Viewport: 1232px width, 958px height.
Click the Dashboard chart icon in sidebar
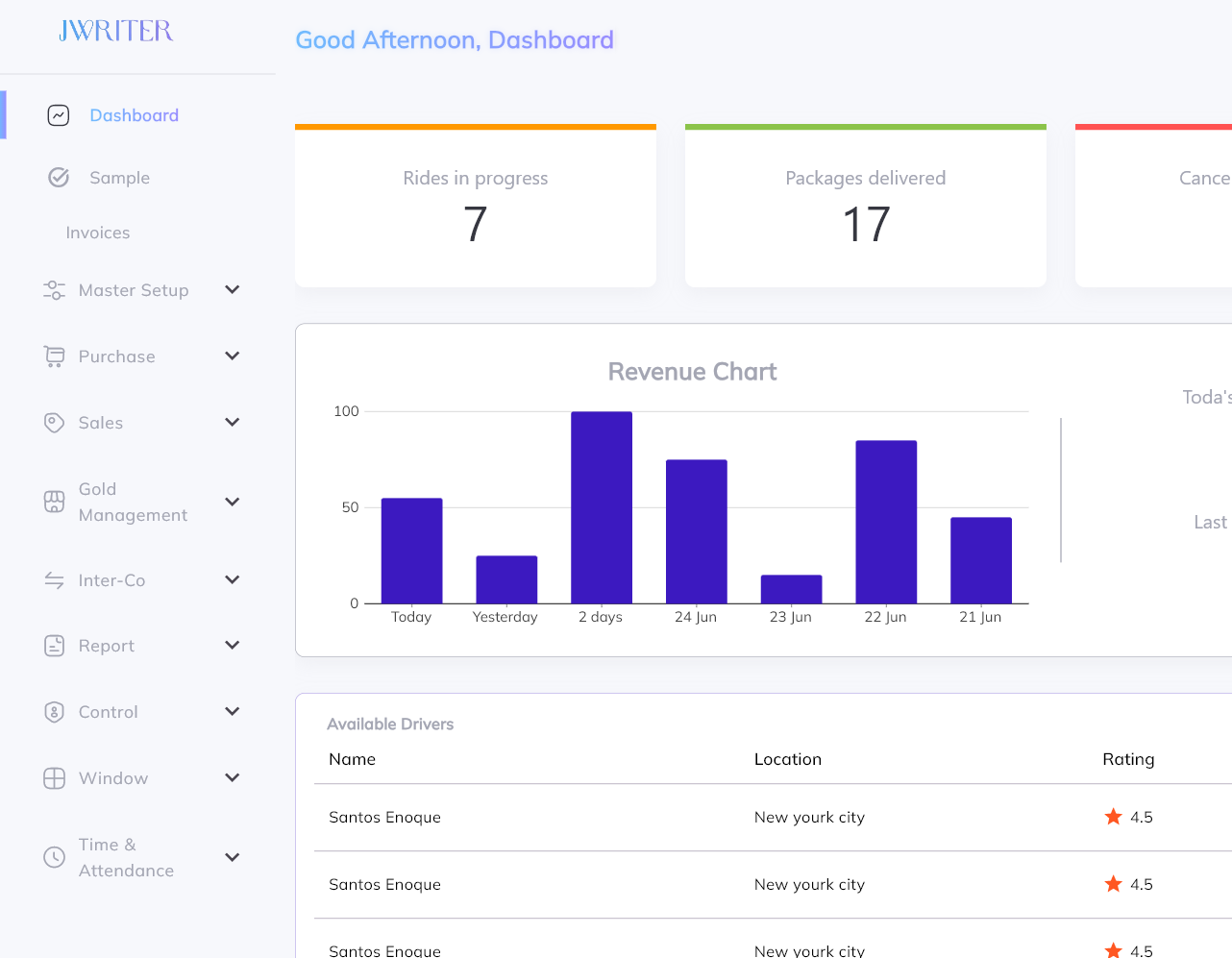point(59,115)
